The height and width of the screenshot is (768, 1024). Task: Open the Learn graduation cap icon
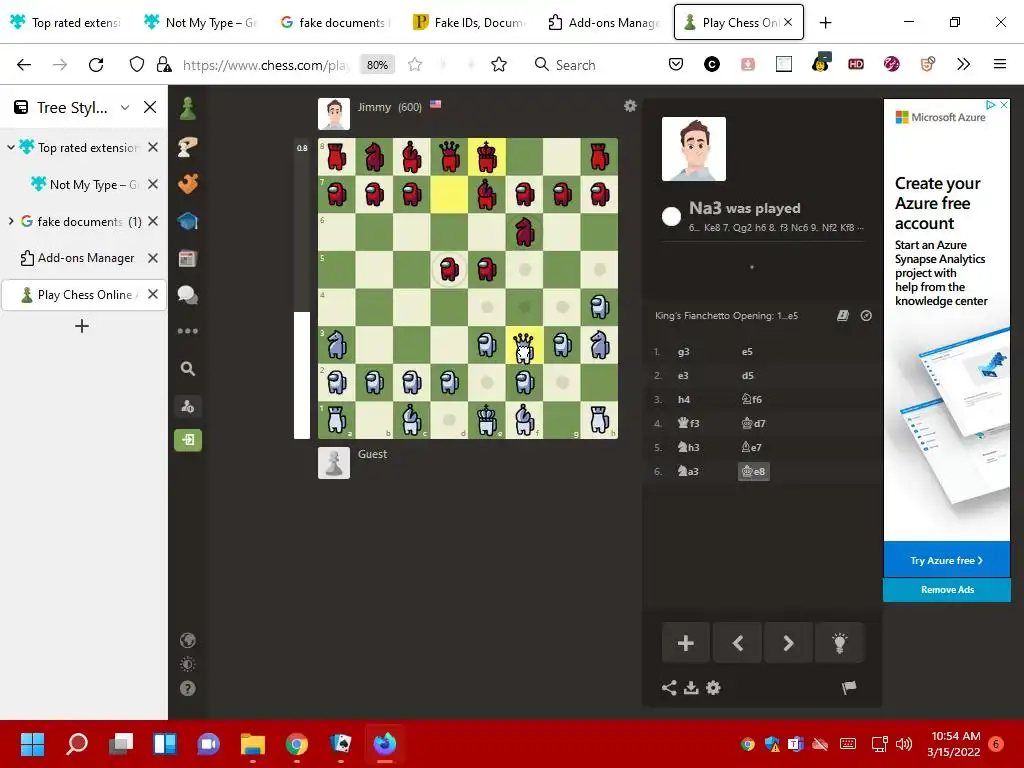pos(187,221)
